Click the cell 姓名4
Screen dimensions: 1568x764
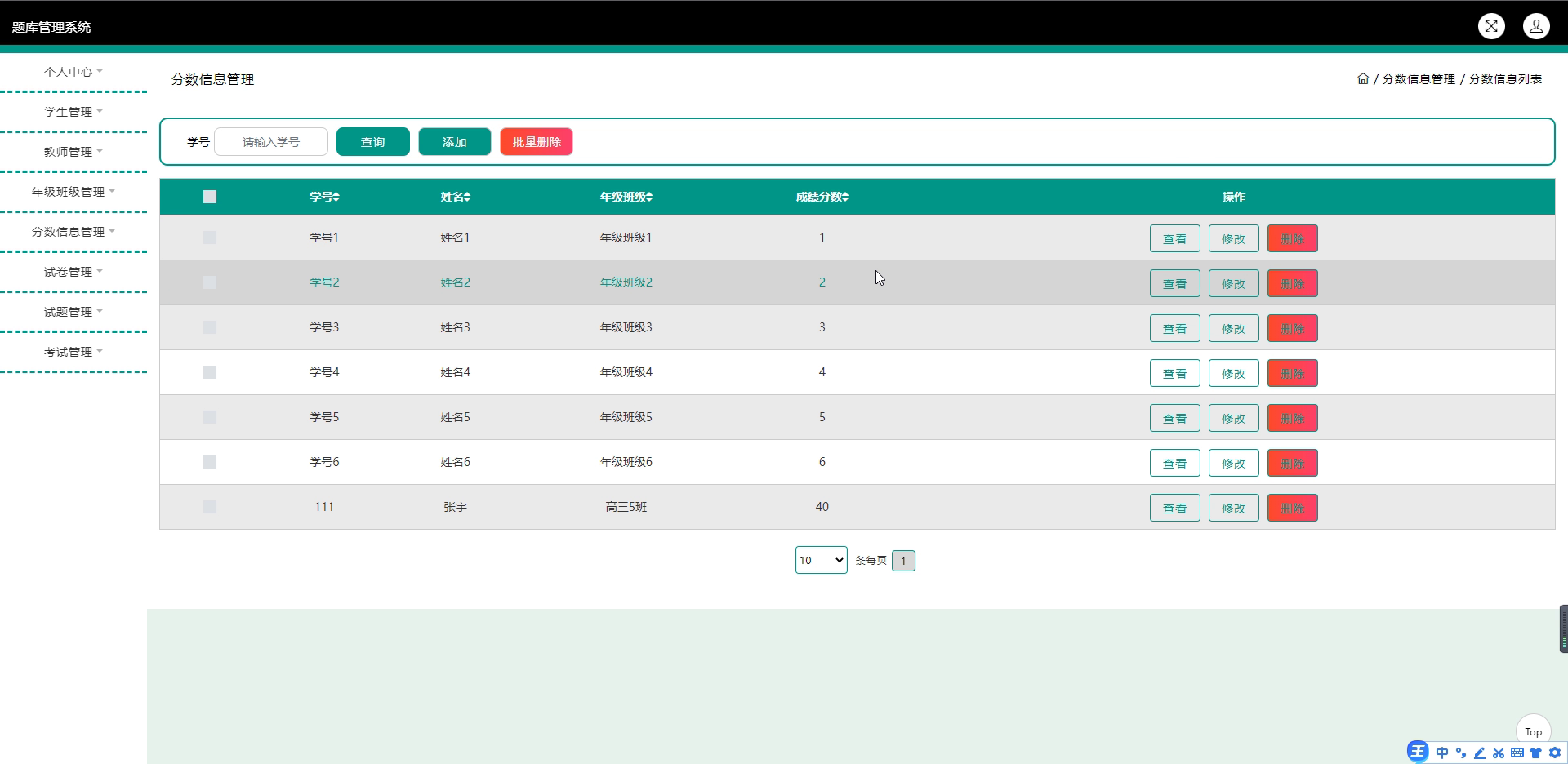click(x=455, y=372)
